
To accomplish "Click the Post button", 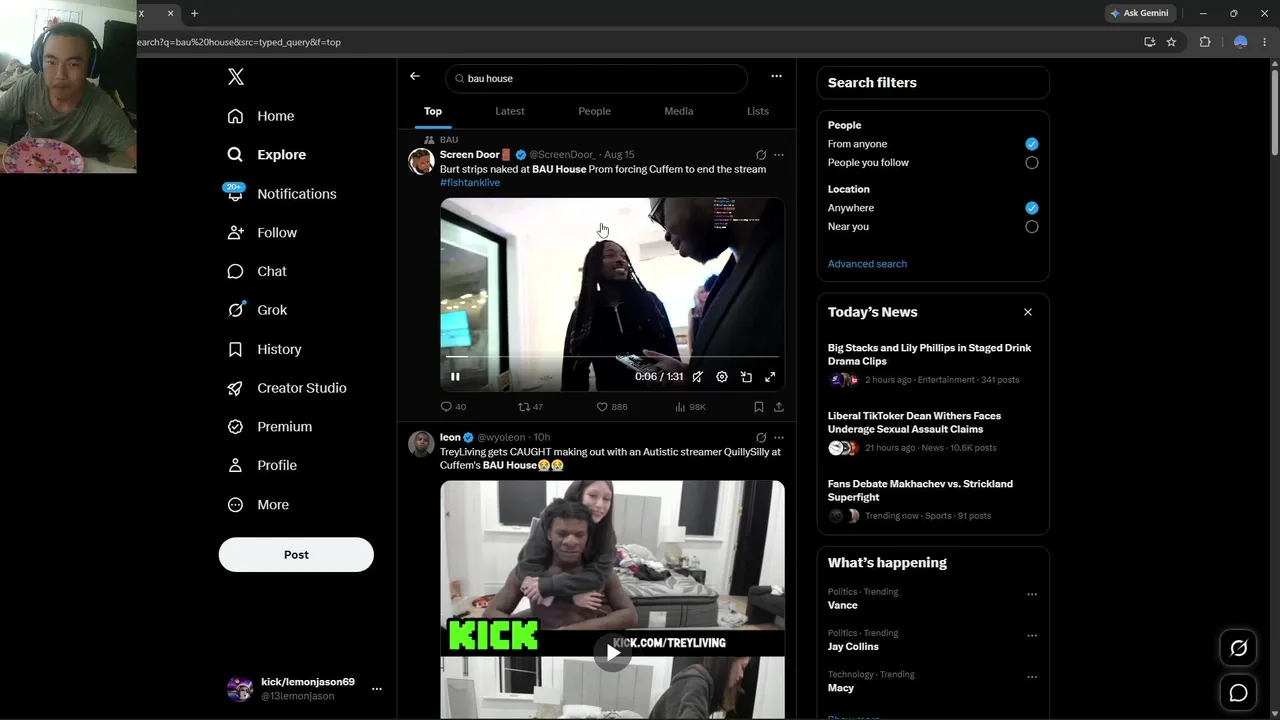I will pyautogui.click(x=296, y=555).
